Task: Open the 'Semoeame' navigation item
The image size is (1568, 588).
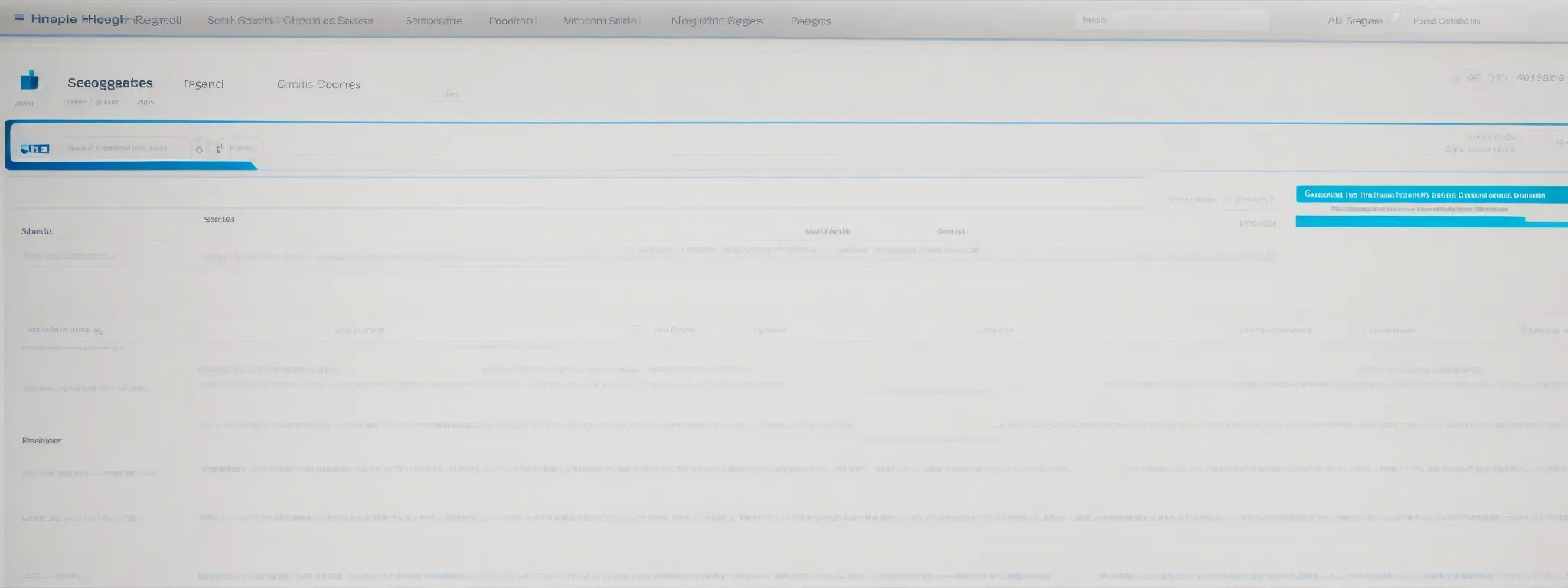Action: pos(433,21)
